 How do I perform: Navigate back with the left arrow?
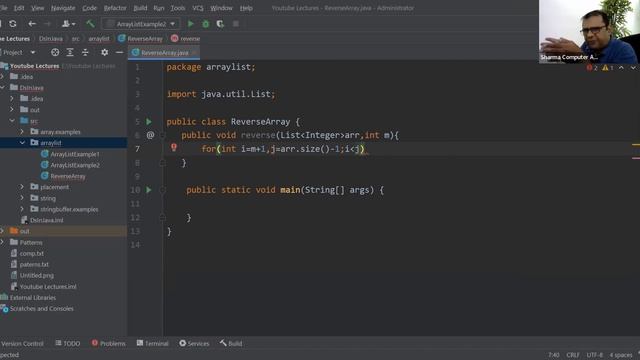coord(32,24)
